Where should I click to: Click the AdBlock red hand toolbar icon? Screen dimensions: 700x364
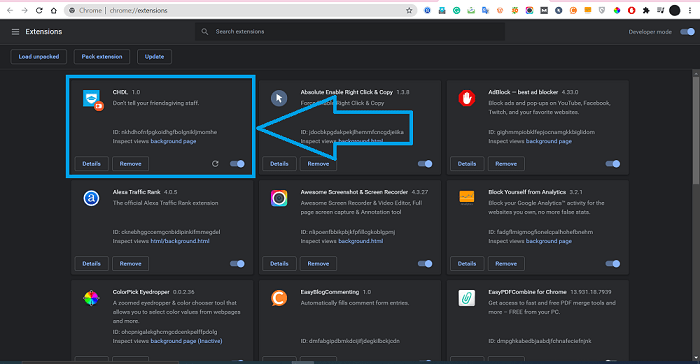tap(631, 10)
